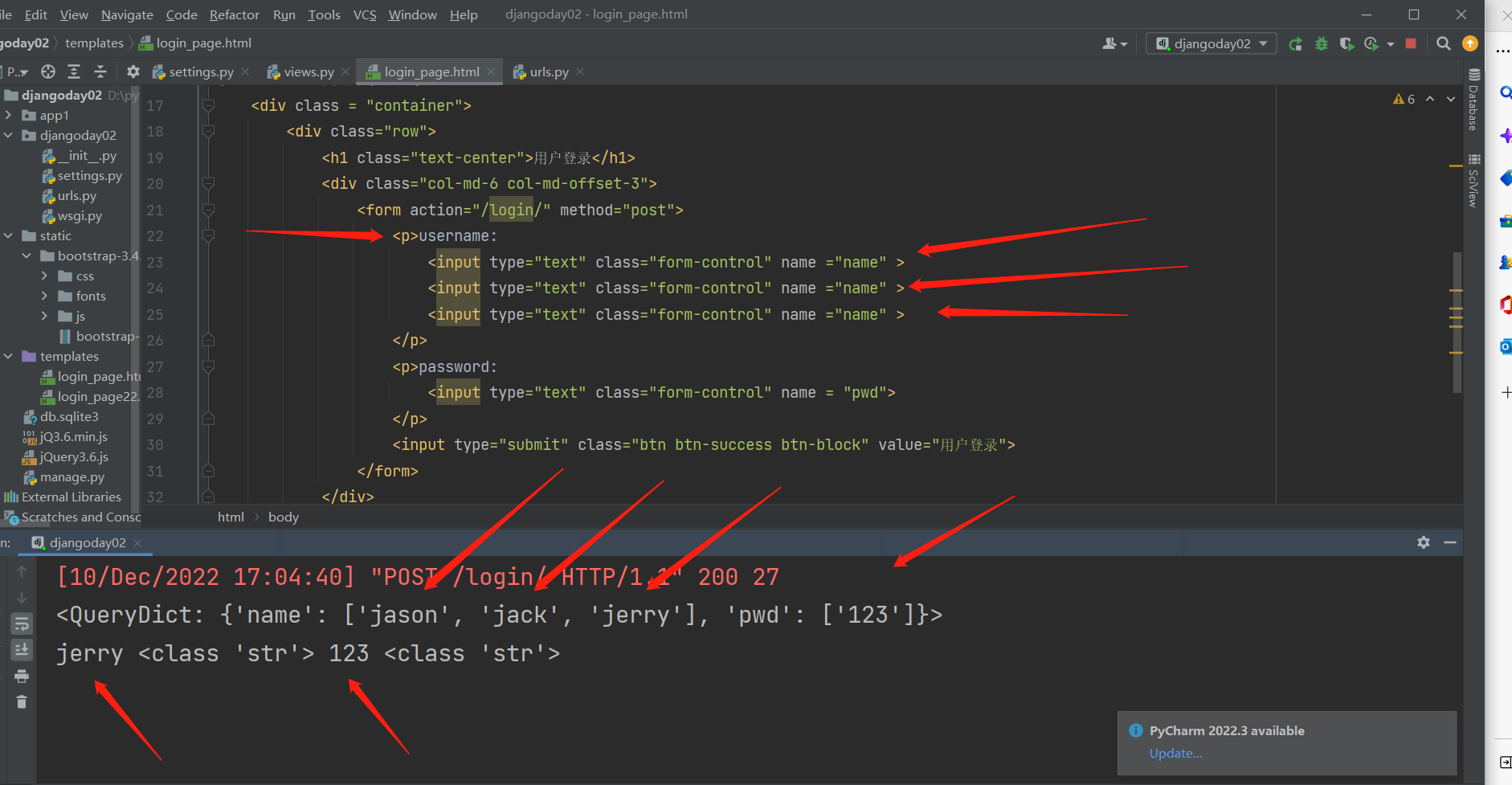Collapse the form fold at line 21
Image resolution: width=1512 pixels, height=785 pixels.
209,210
